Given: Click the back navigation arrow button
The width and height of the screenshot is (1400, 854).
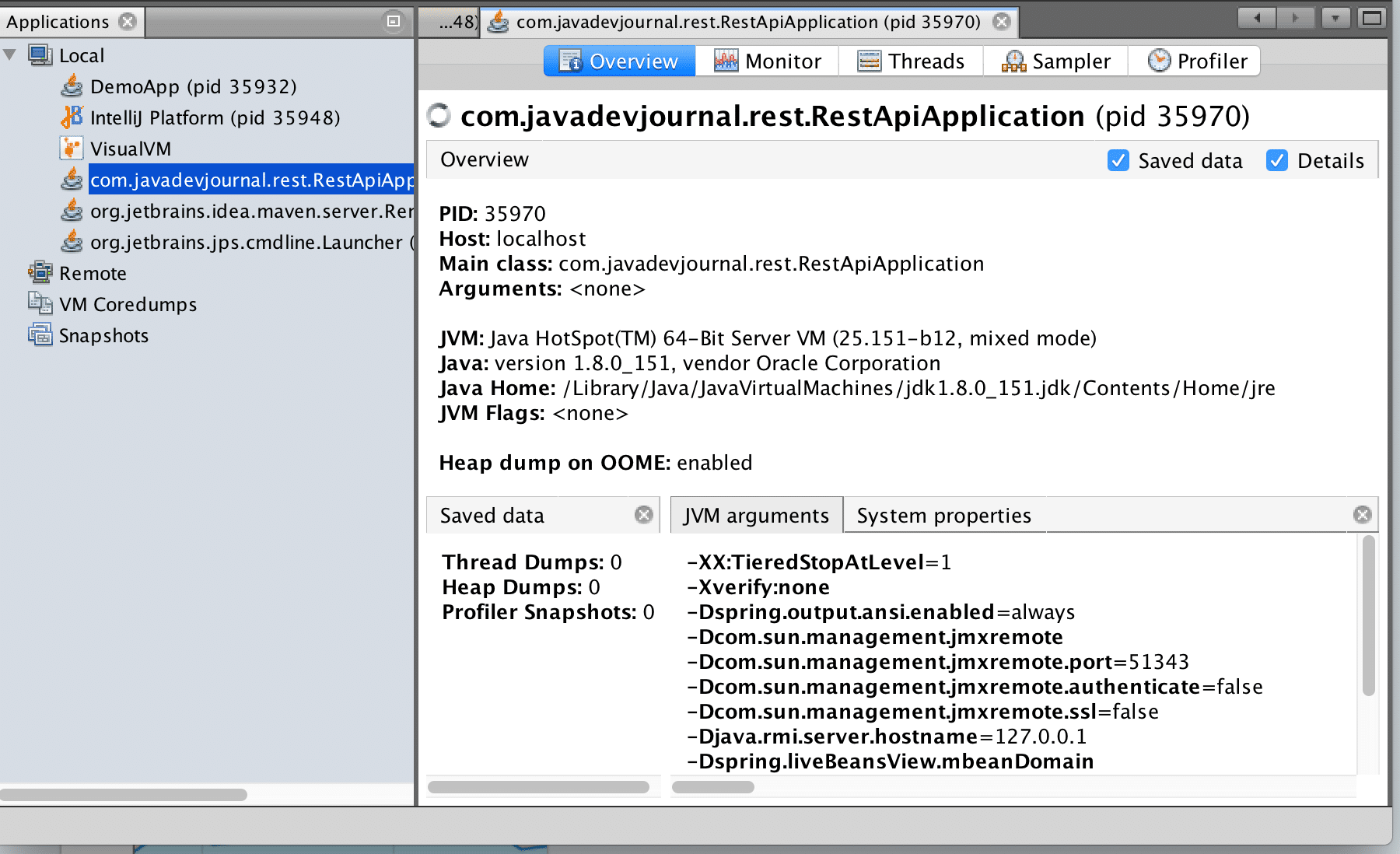Looking at the screenshot, I should click(x=1257, y=16).
